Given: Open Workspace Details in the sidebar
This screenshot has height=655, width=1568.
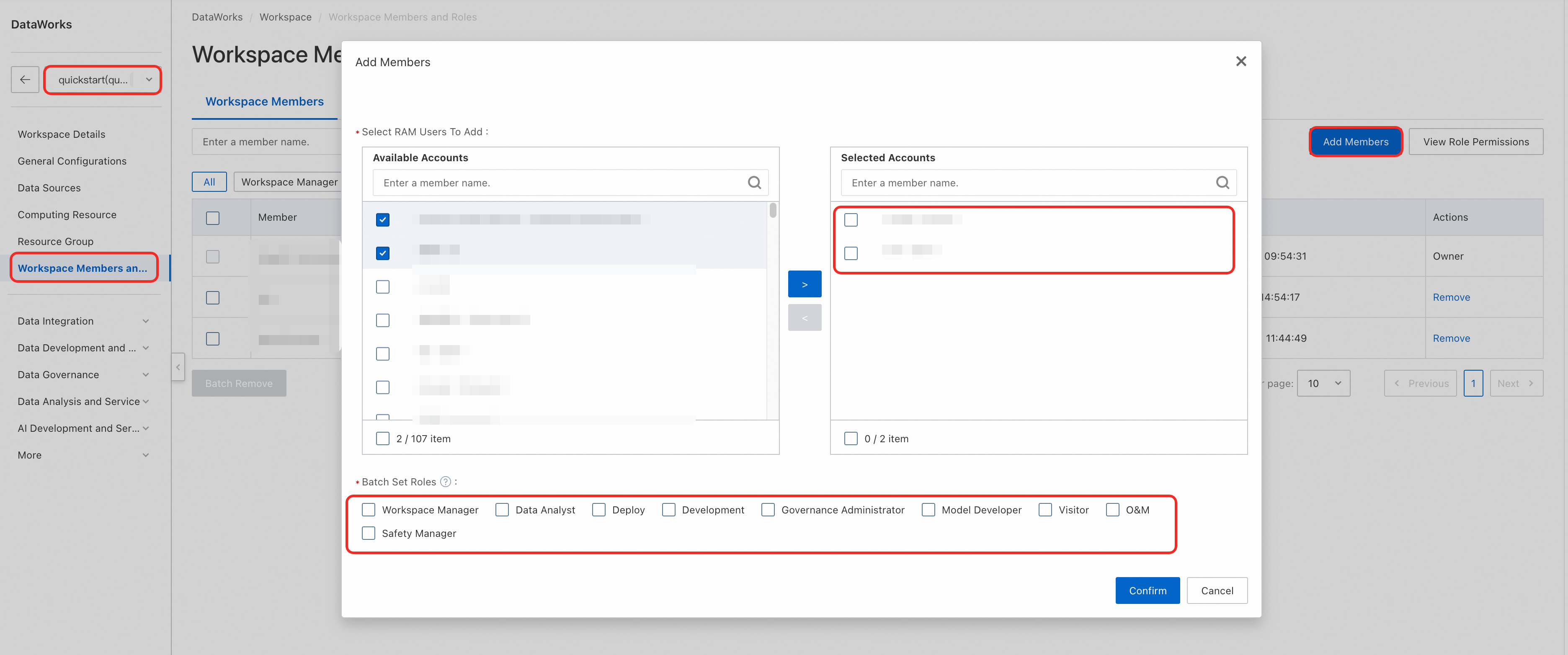Looking at the screenshot, I should [62, 134].
